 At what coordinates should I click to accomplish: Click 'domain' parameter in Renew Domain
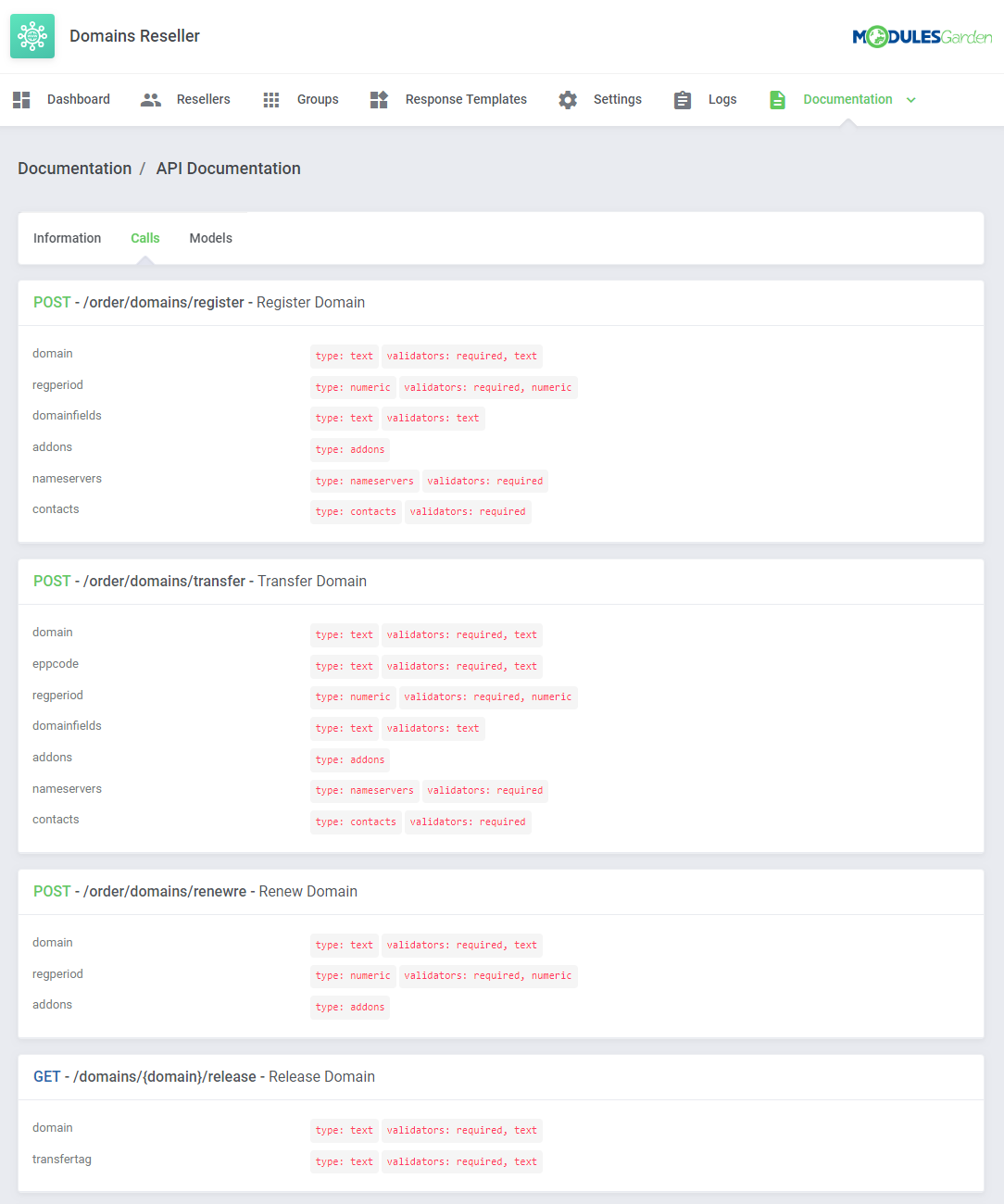[x=53, y=943]
